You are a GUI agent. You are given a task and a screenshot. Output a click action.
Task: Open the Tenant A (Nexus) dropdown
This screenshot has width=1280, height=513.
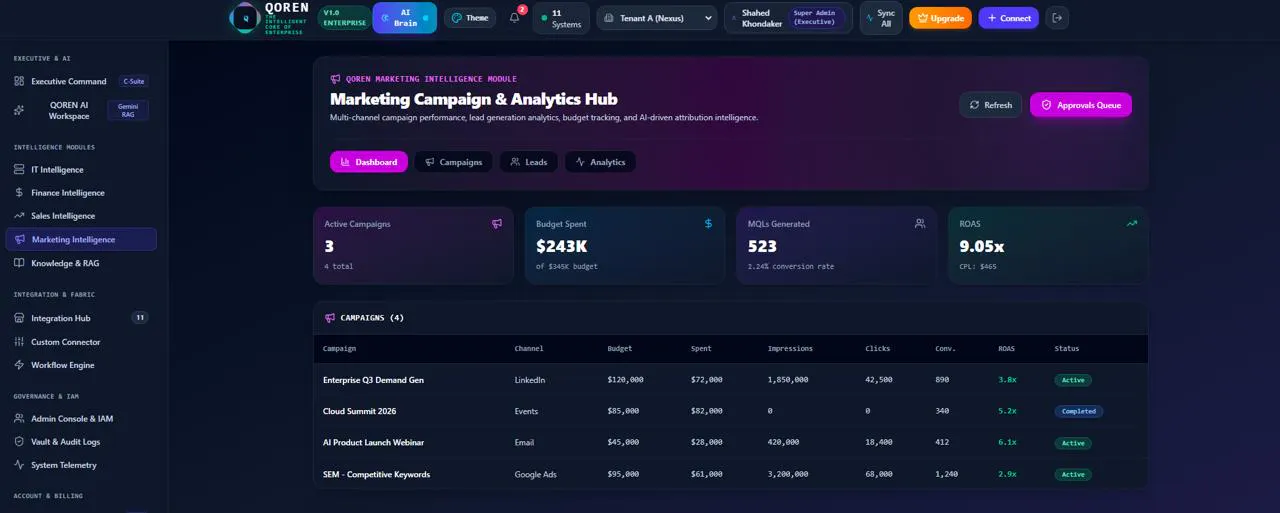pyautogui.click(x=657, y=18)
